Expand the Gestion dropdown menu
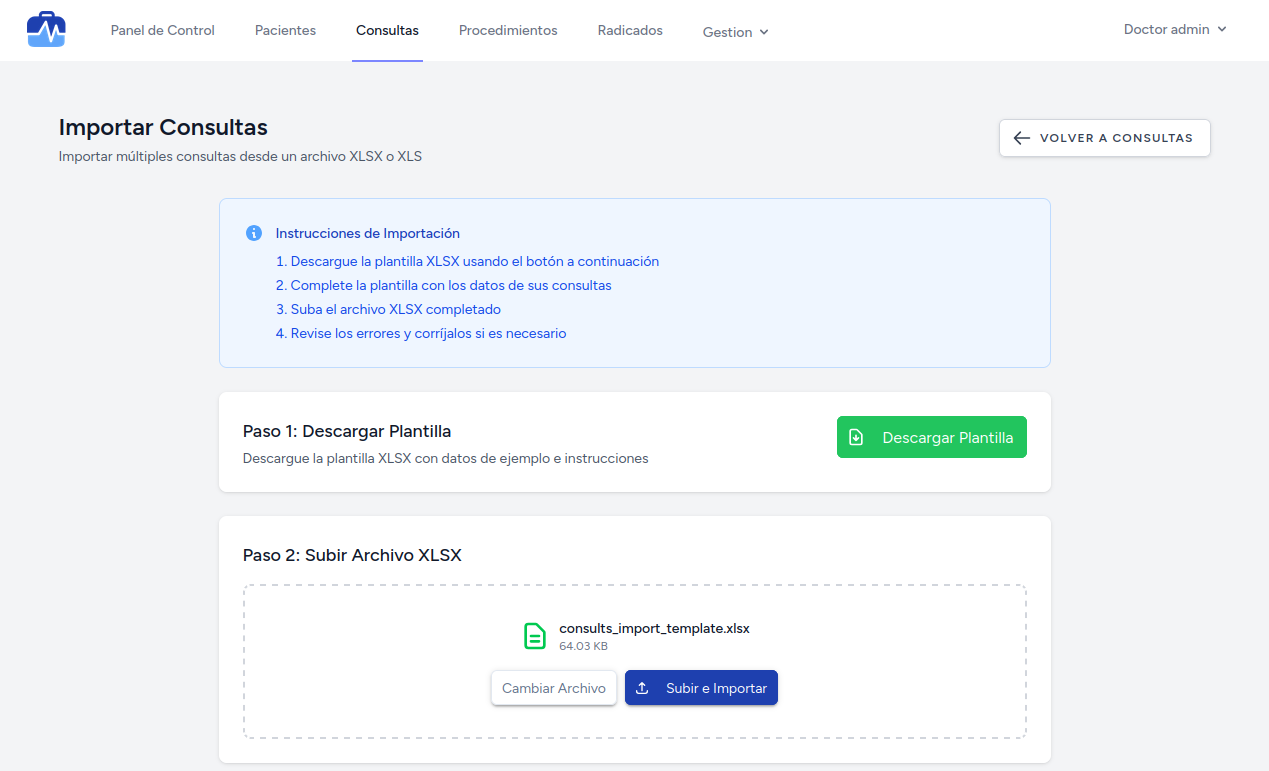The height and width of the screenshot is (771, 1269). [x=735, y=32]
